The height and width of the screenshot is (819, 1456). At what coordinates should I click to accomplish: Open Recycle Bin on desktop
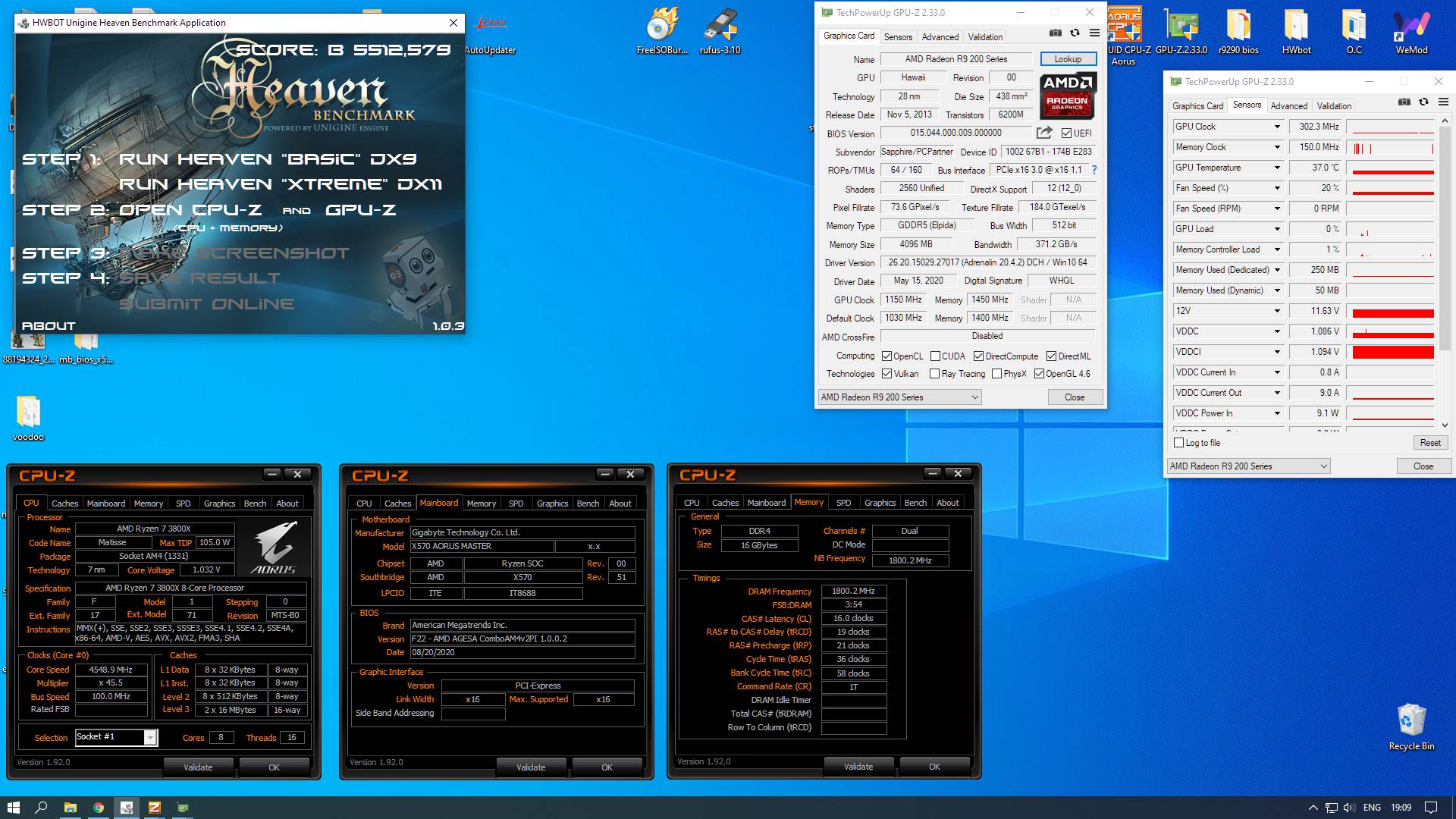[1411, 726]
